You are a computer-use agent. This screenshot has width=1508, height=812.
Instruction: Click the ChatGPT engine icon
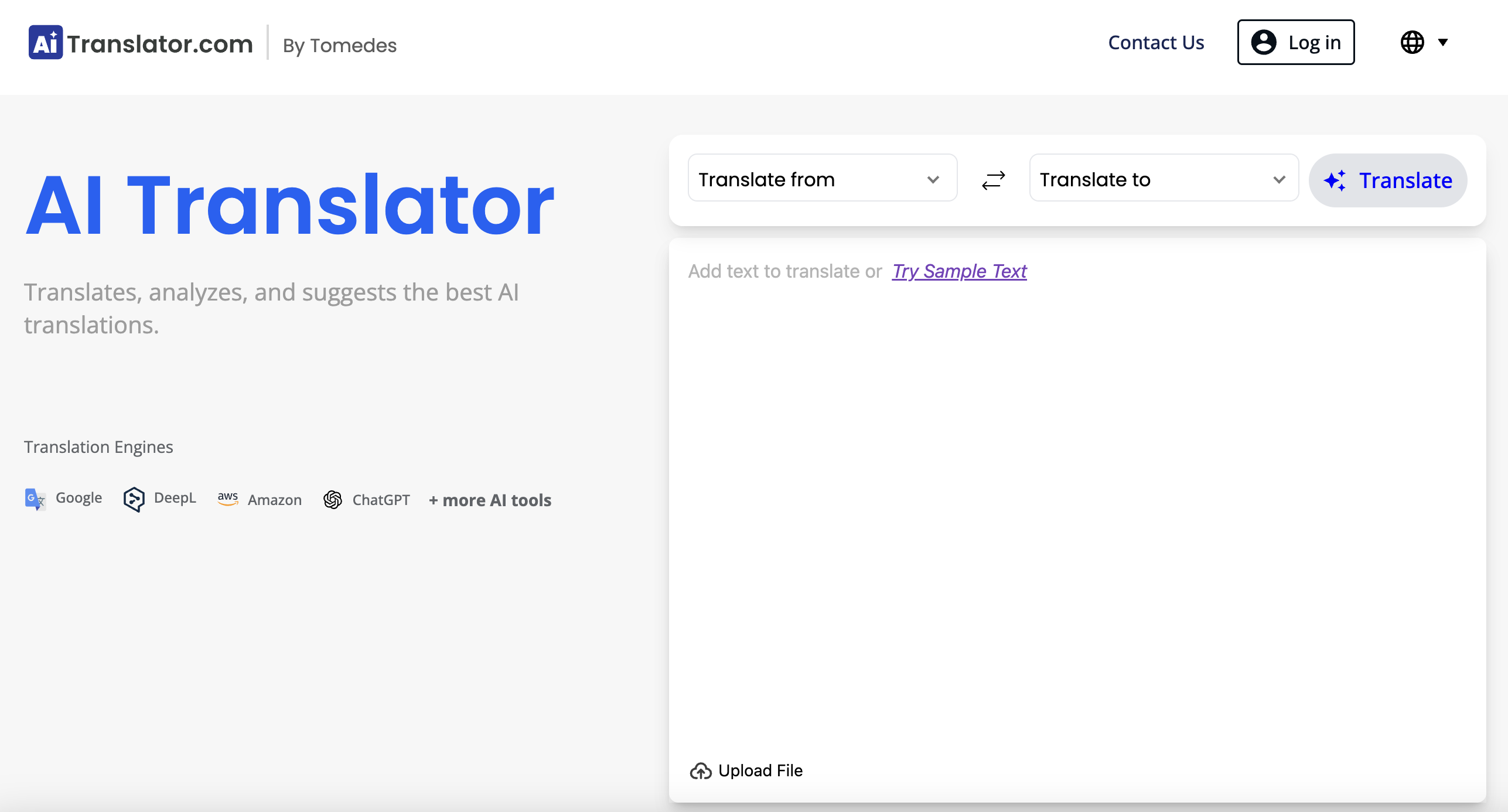(x=333, y=500)
